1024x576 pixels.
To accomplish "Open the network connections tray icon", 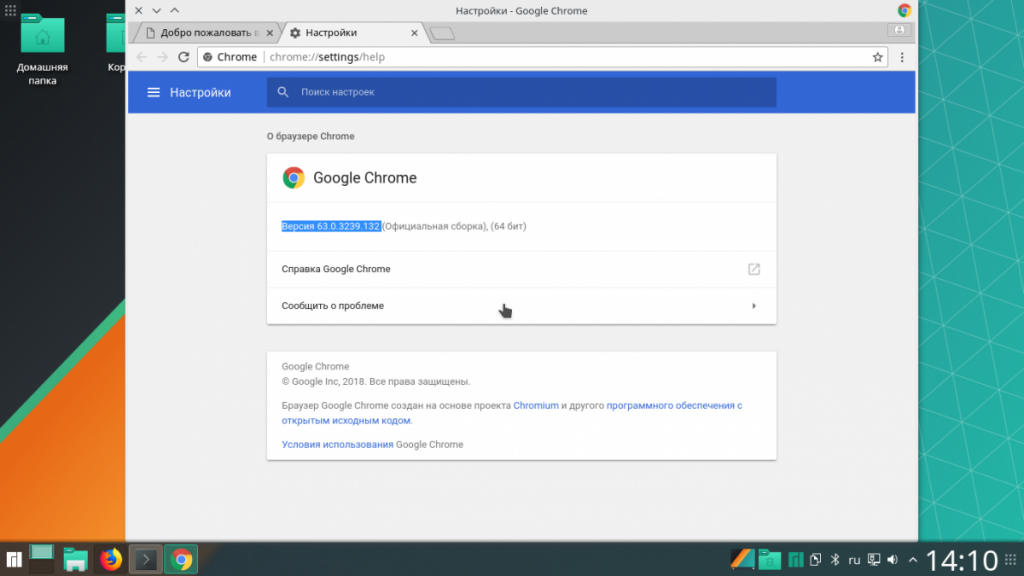I will pyautogui.click(x=874, y=560).
